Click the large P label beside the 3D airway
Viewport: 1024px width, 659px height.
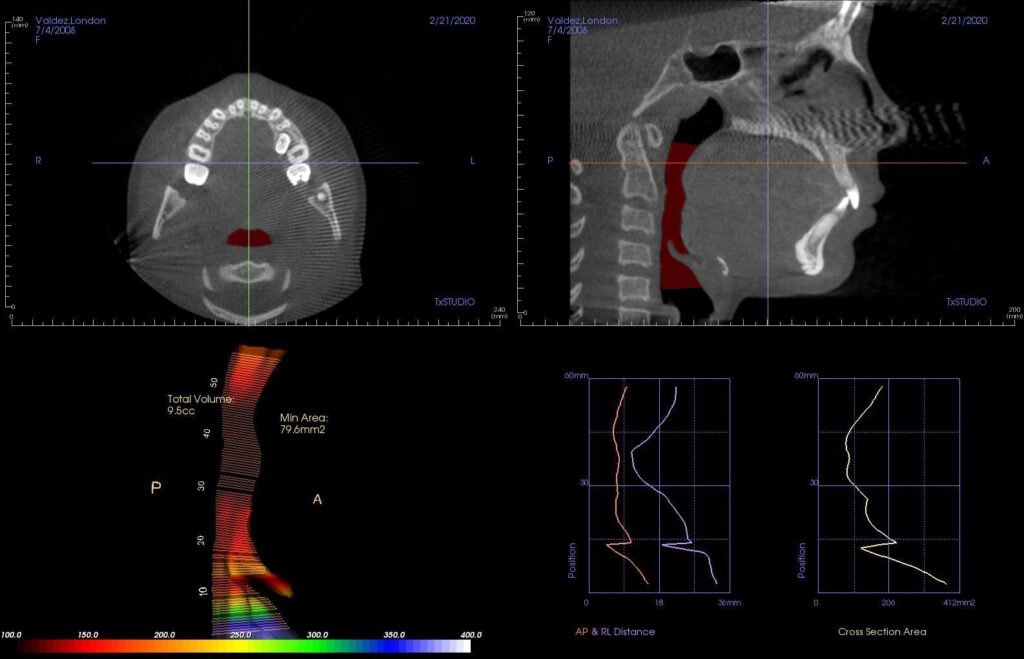coord(156,488)
